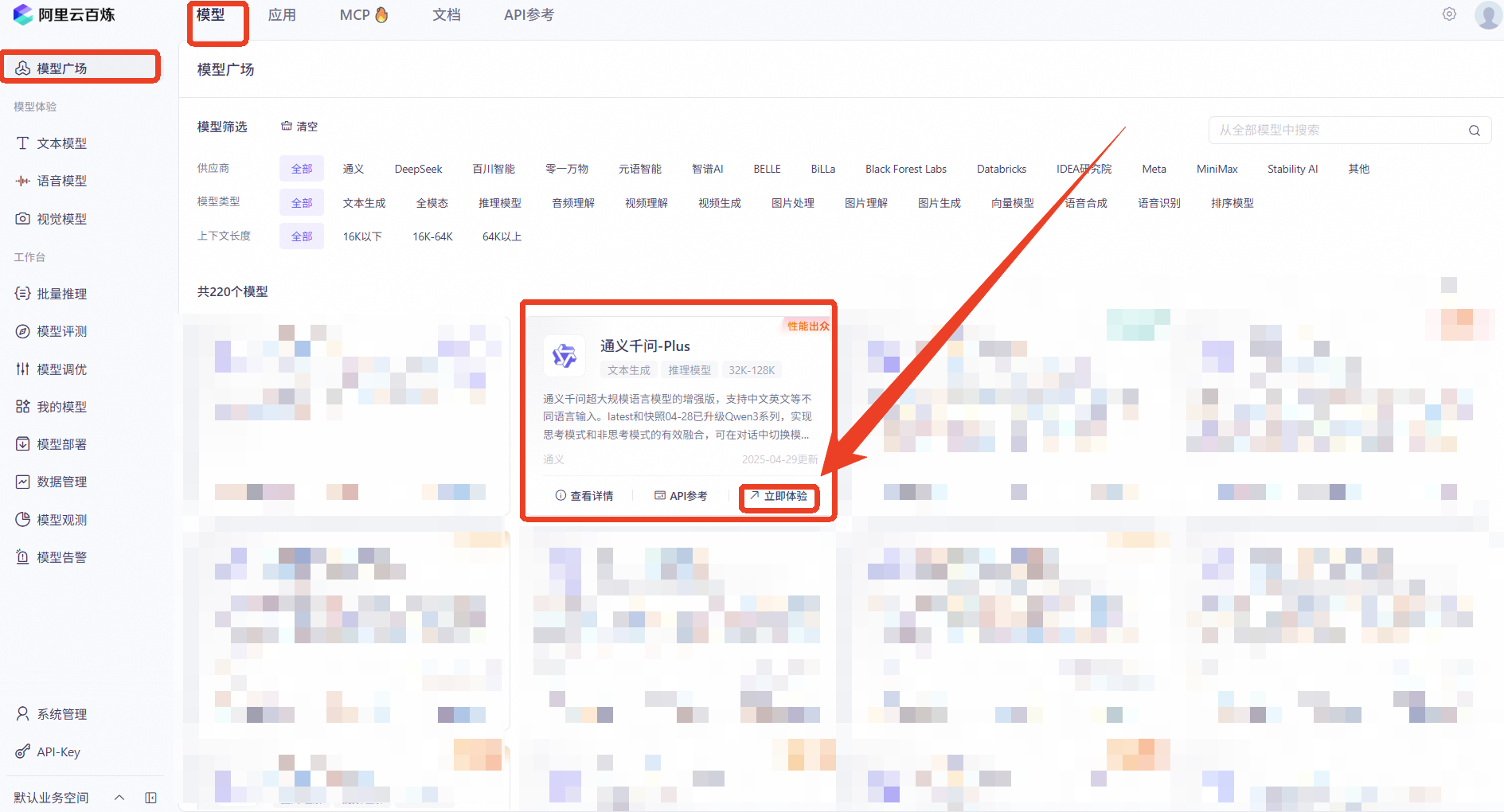This screenshot has width=1504, height=812.
Task: Filter provider by Black Forest Labs
Action: 906,169
